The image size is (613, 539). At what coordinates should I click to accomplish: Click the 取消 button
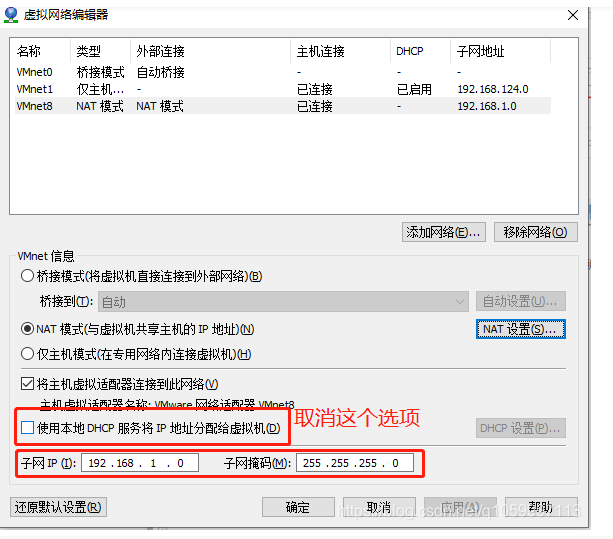[x=379, y=507]
